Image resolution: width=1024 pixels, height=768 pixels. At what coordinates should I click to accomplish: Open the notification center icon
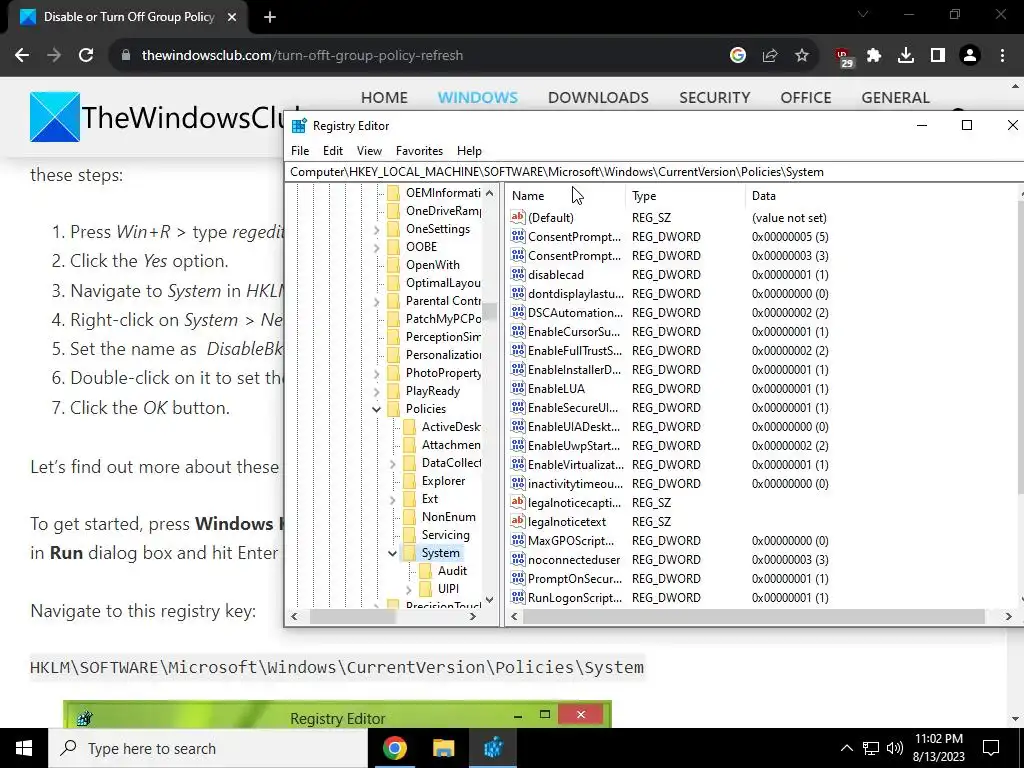click(991, 748)
